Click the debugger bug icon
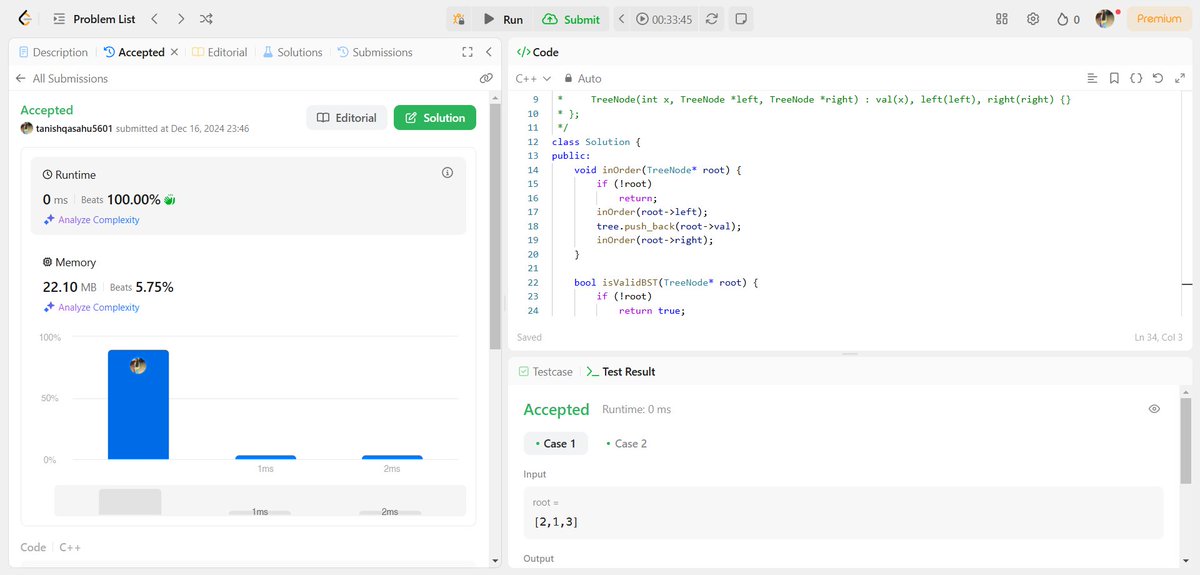Screen dimensions: 1200x575 point(459,19)
